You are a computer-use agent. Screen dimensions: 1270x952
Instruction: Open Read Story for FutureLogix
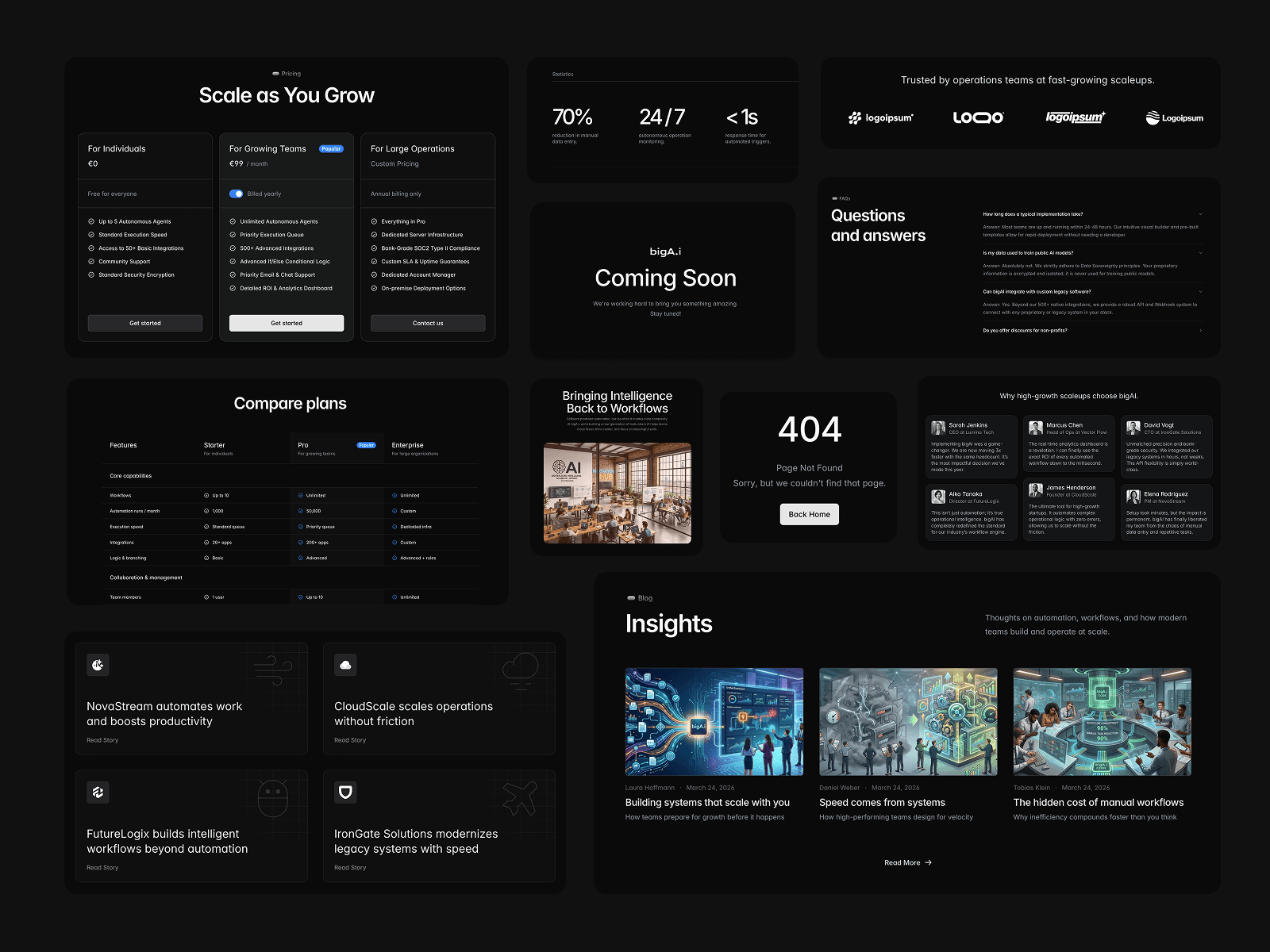point(102,868)
